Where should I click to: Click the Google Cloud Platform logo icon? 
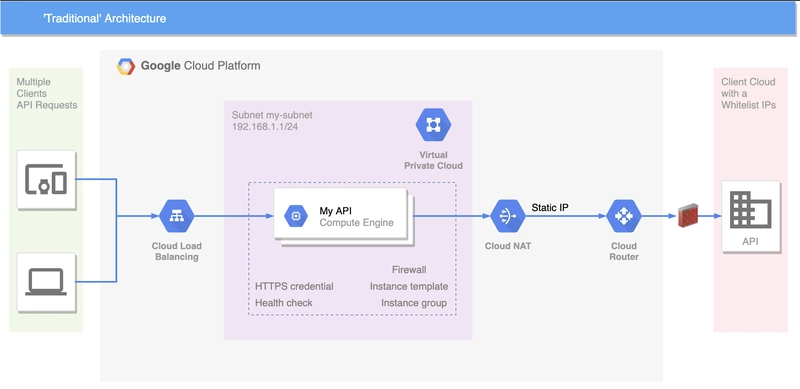(x=126, y=66)
